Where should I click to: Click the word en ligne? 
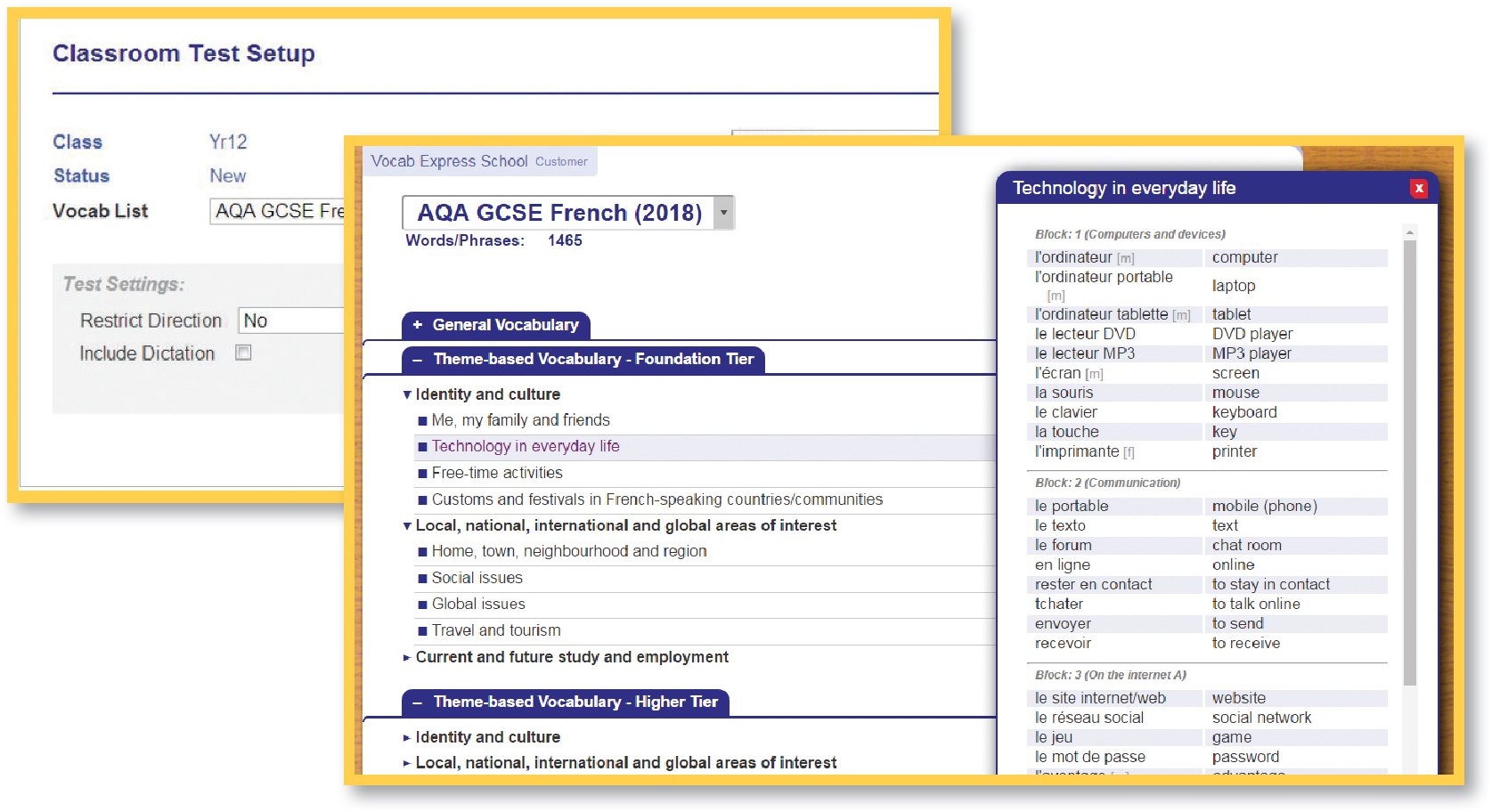1062,564
